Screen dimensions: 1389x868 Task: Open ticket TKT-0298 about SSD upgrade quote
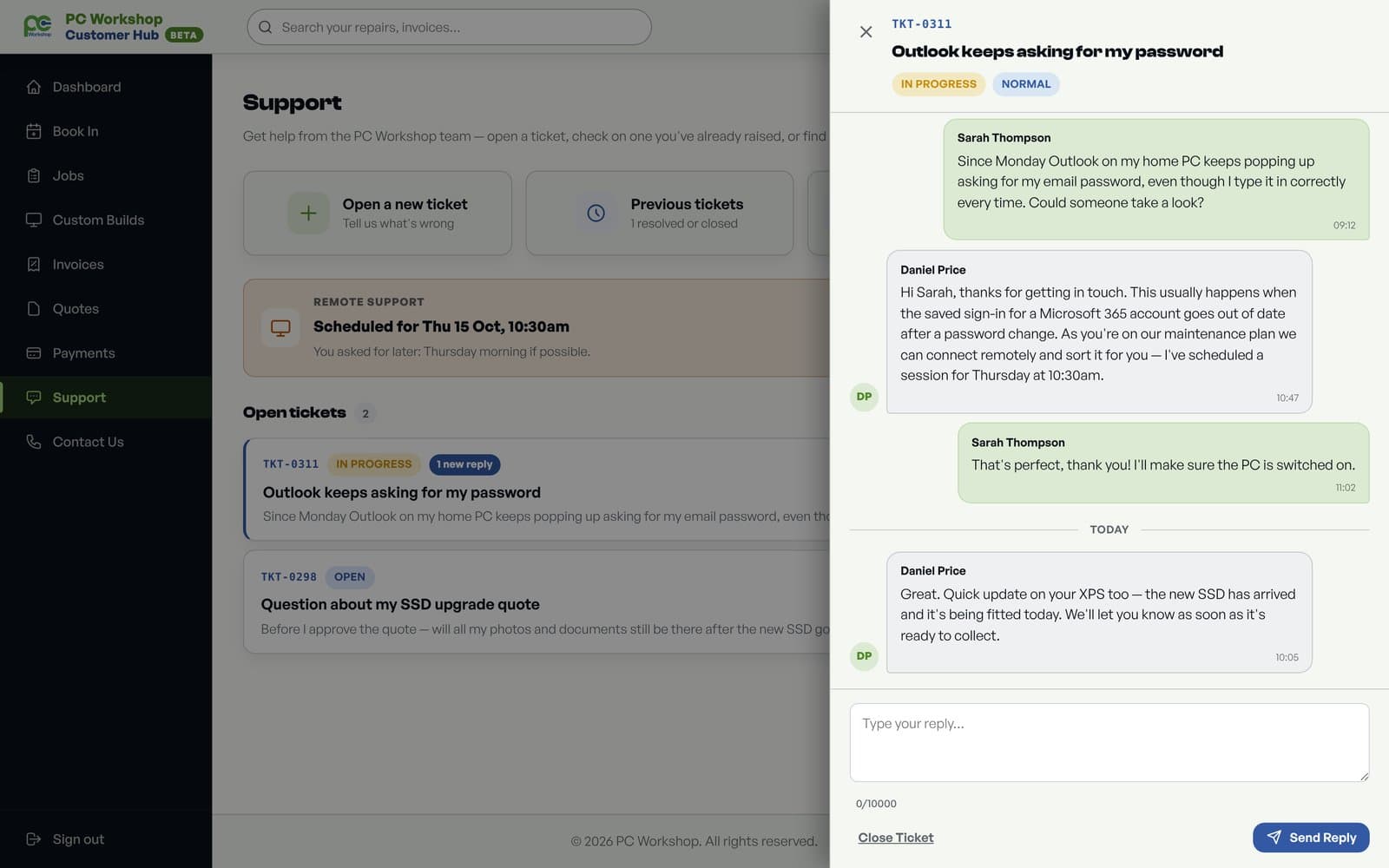537,602
